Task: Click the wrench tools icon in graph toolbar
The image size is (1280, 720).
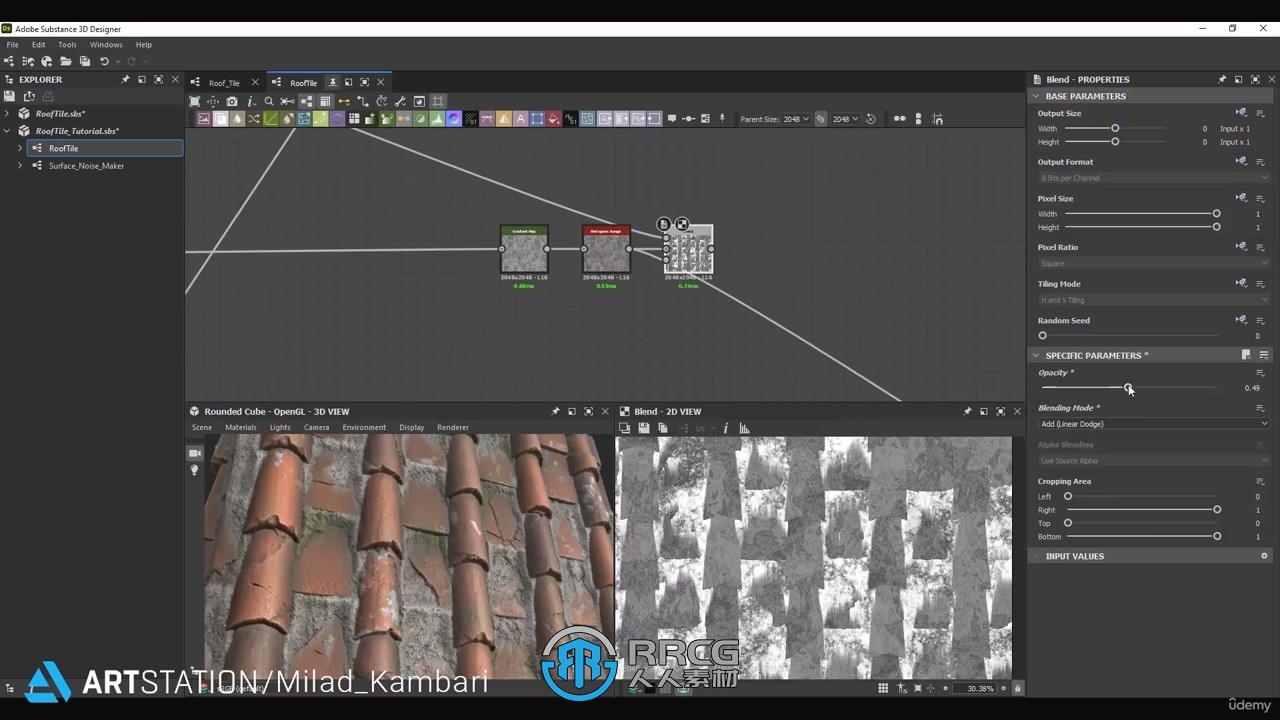Action: tap(400, 101)
